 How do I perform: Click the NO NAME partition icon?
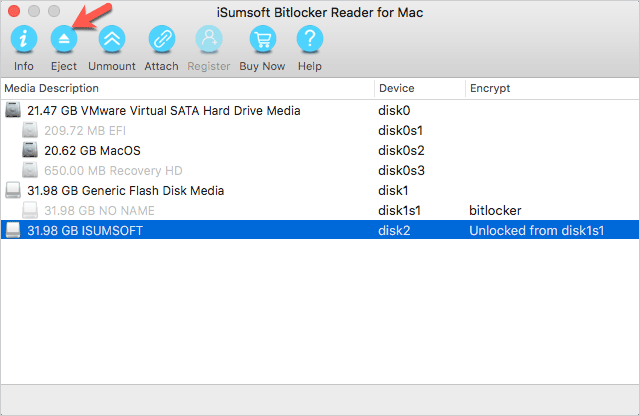pos(30,210)
